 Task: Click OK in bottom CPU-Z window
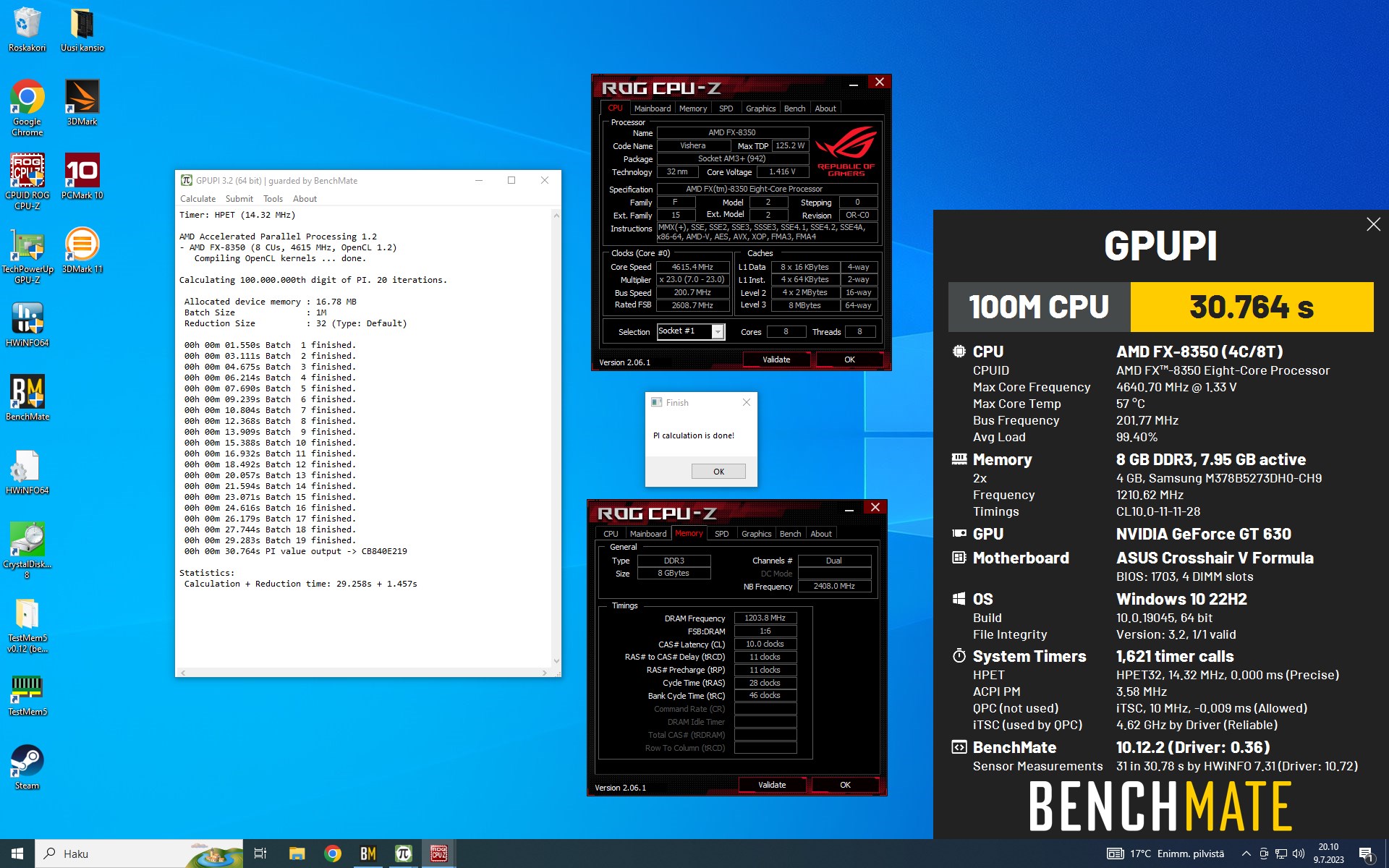coord(845,785)
